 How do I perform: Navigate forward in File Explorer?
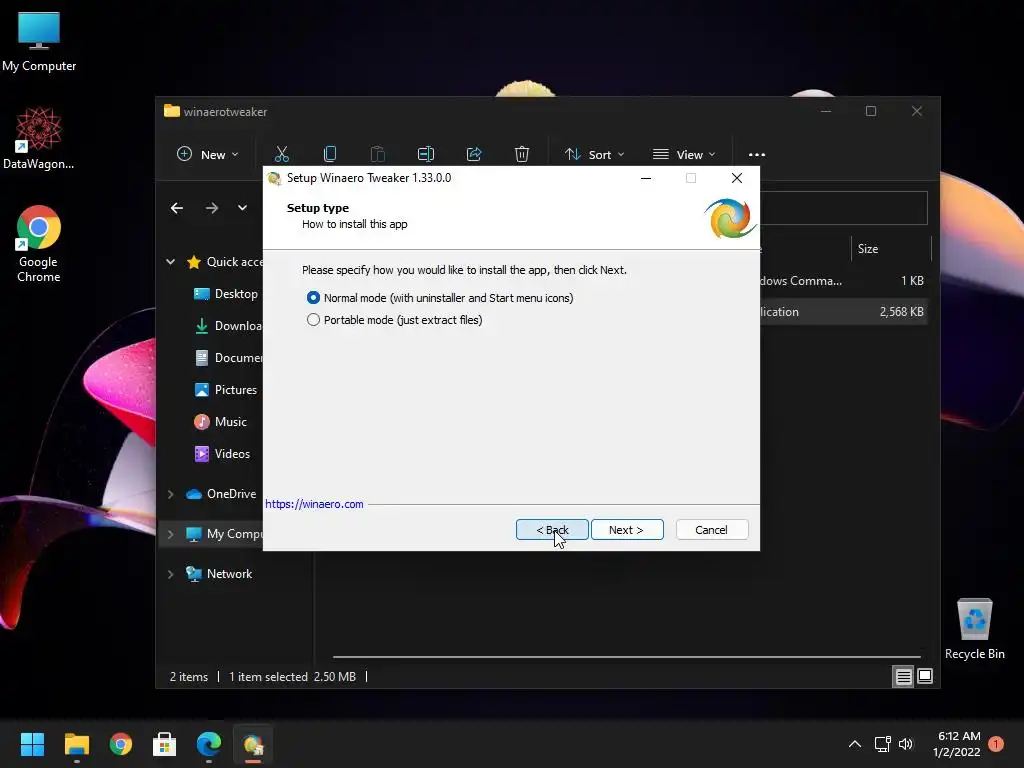tap(212, 208)
